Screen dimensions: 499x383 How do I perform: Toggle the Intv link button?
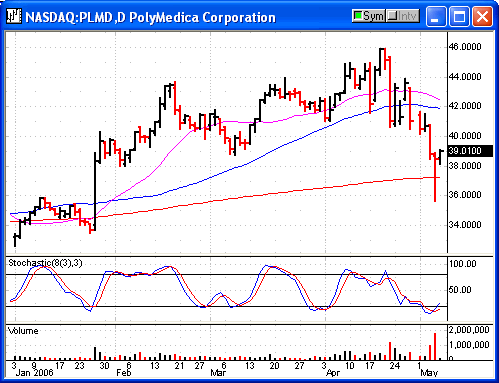[403, 16]
